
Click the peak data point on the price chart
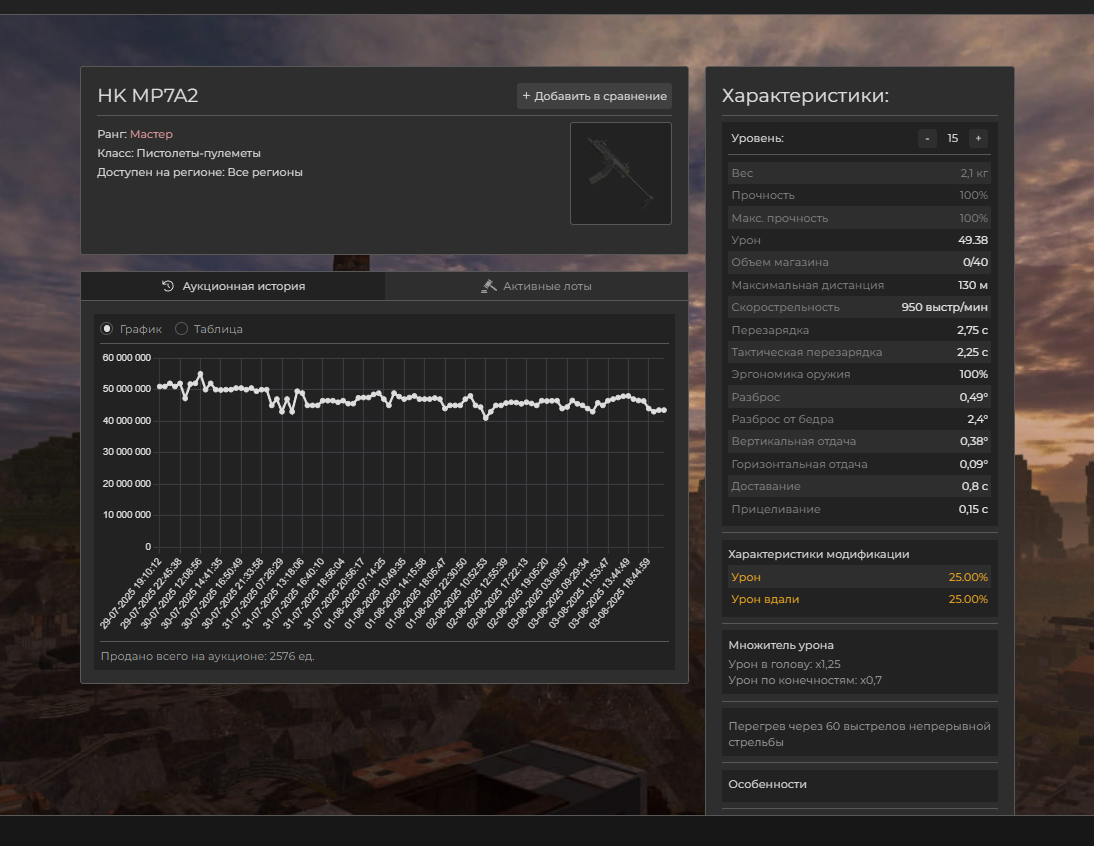tap(200, 374)
